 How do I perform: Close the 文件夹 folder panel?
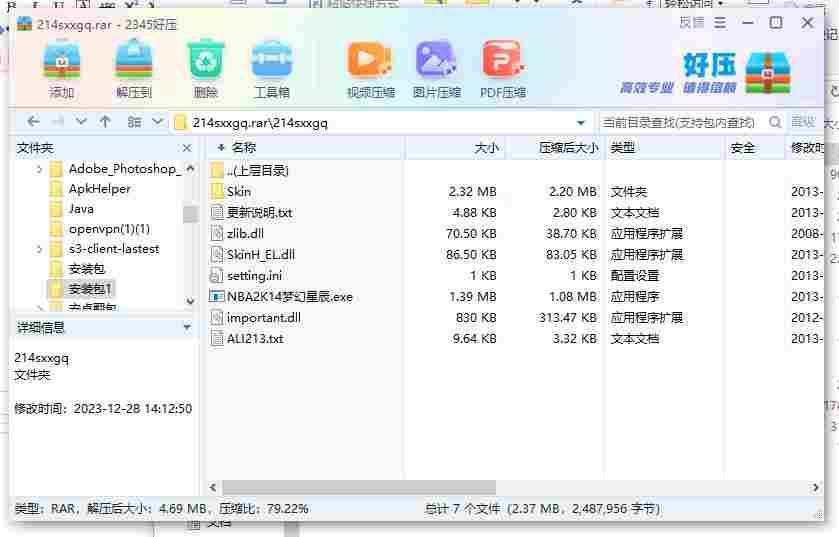[x=187, y=148]
